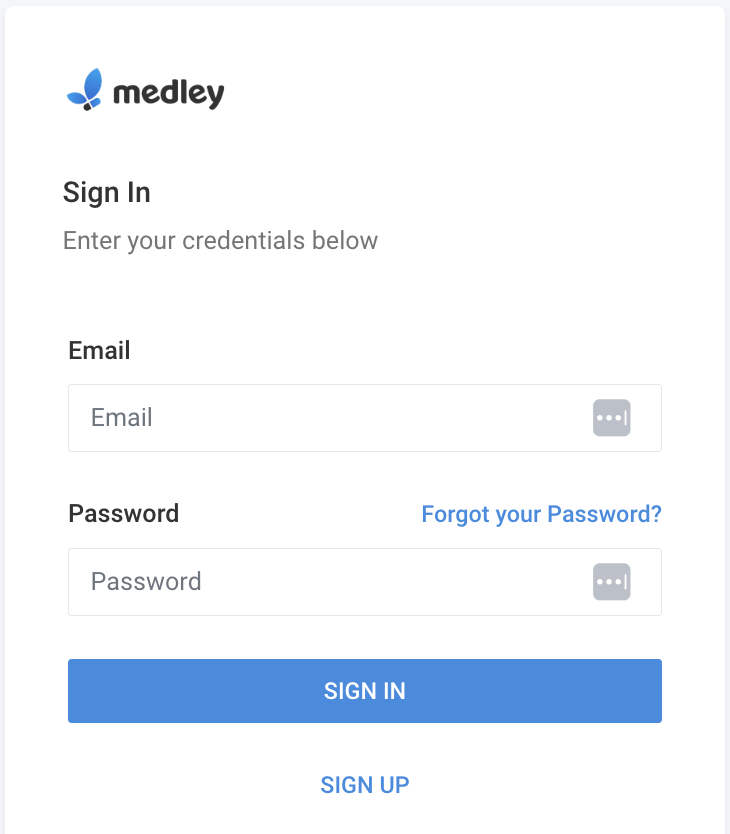Image resolution: width=730 pixels, height=834 pixels.
Task: Click the leaf-shaped Medley brand mark
Action: point(86,89)
